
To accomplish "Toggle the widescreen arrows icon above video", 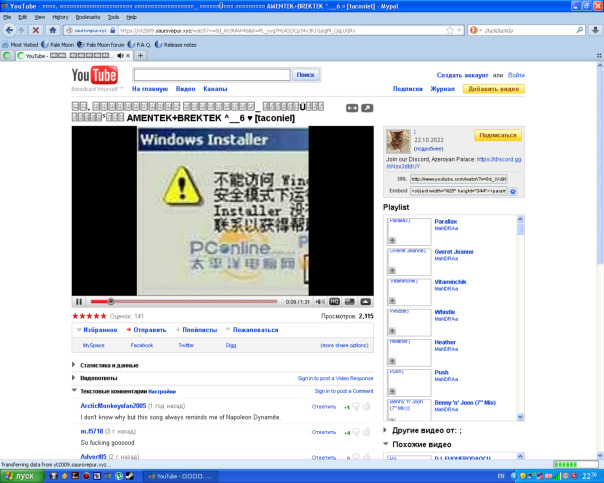I will (x=352, y=108).
